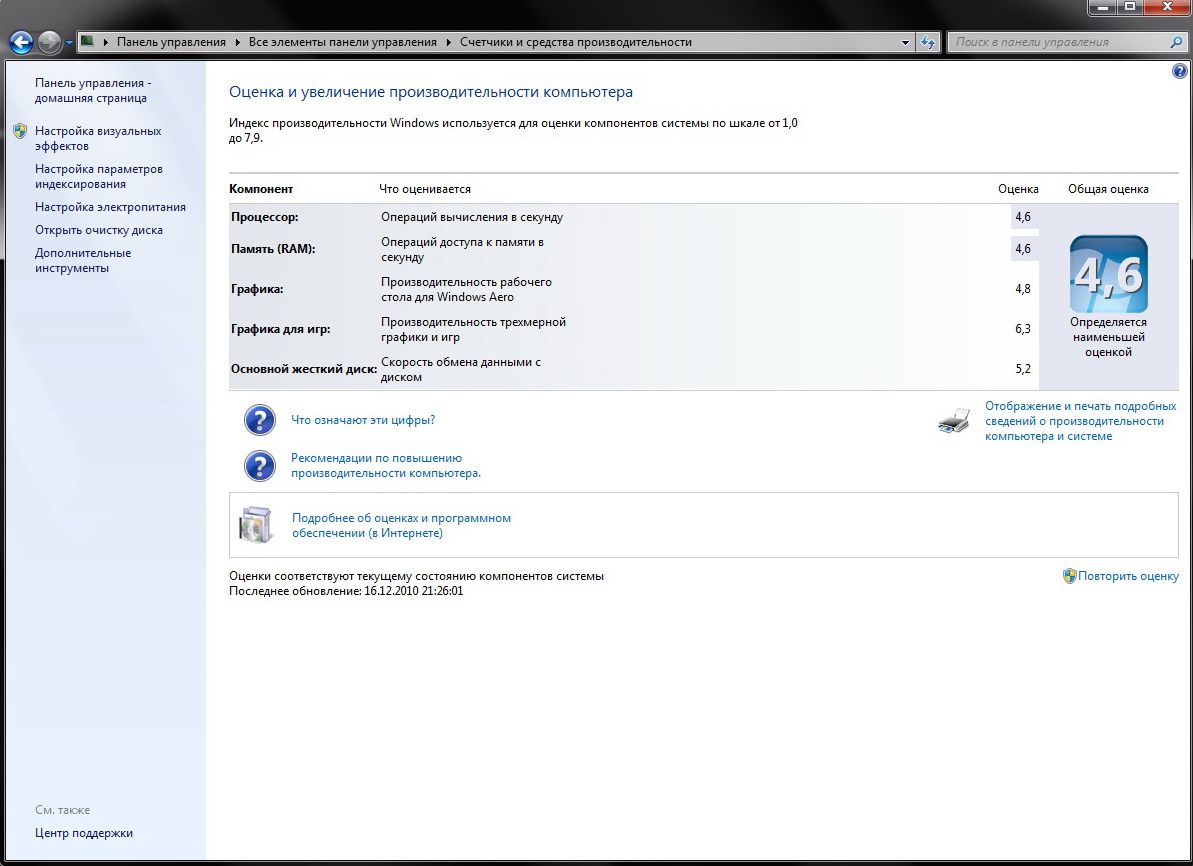Image resolution: width=1193 pixels, height=866 pixels.
Task: Click the 6,3 gaming graphics score
Action: pos(1023,329)
